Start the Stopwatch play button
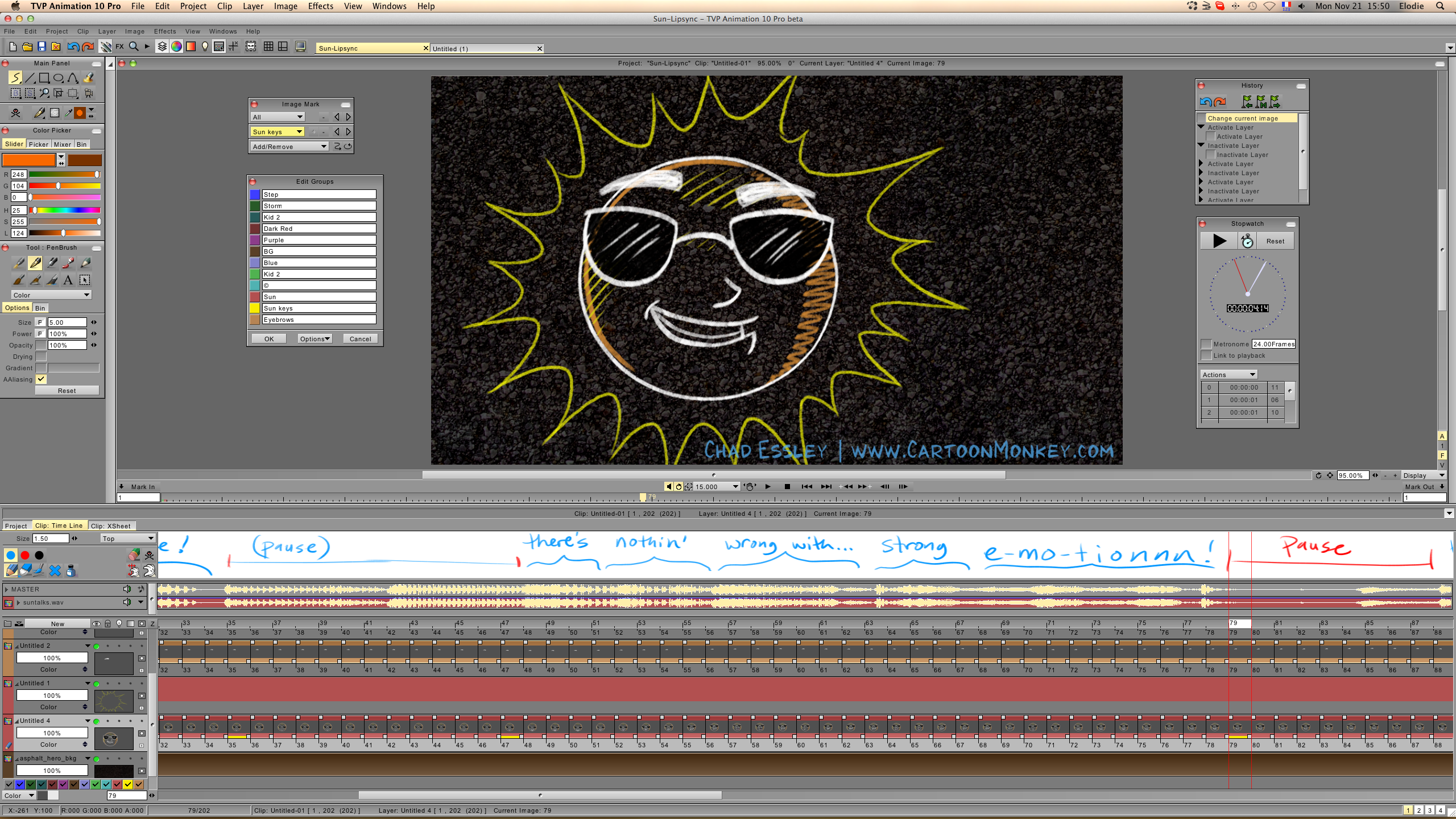 pyautogui.click(x=1219, y=241)
